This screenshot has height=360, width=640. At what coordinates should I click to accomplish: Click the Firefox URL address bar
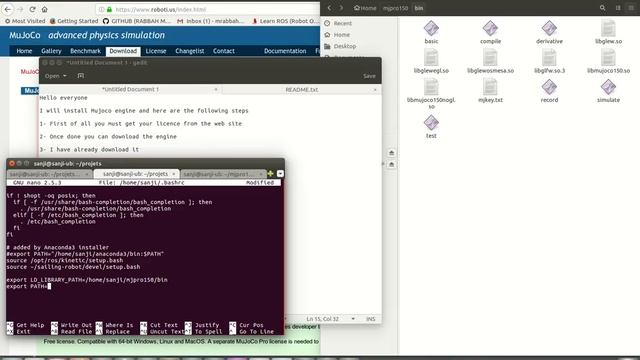point(206,9)
